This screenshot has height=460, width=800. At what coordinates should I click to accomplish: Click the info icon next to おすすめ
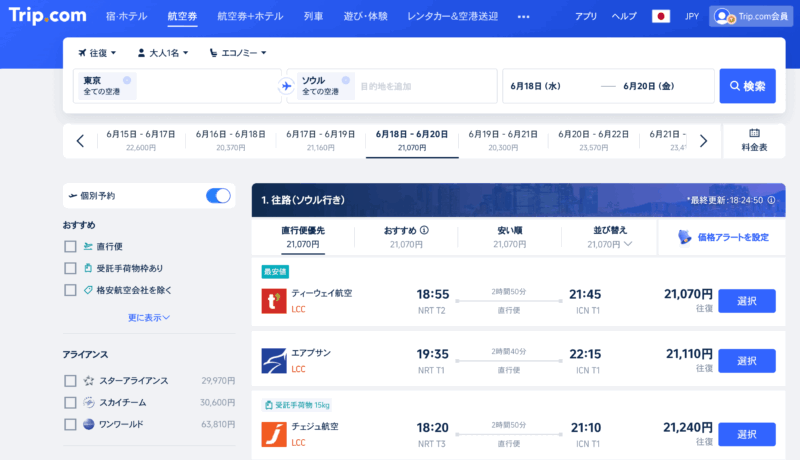pos(424,231)
